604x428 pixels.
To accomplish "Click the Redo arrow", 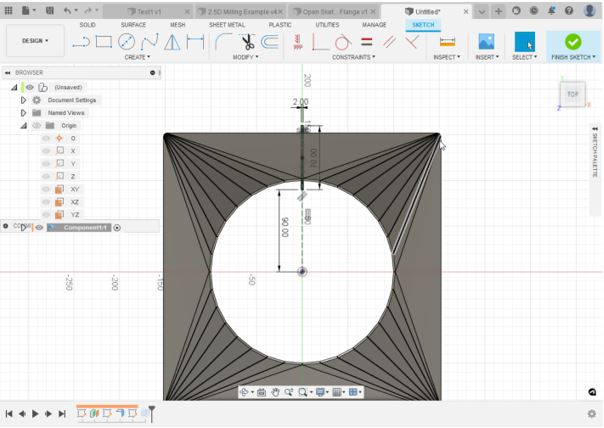I will (88, 11).
